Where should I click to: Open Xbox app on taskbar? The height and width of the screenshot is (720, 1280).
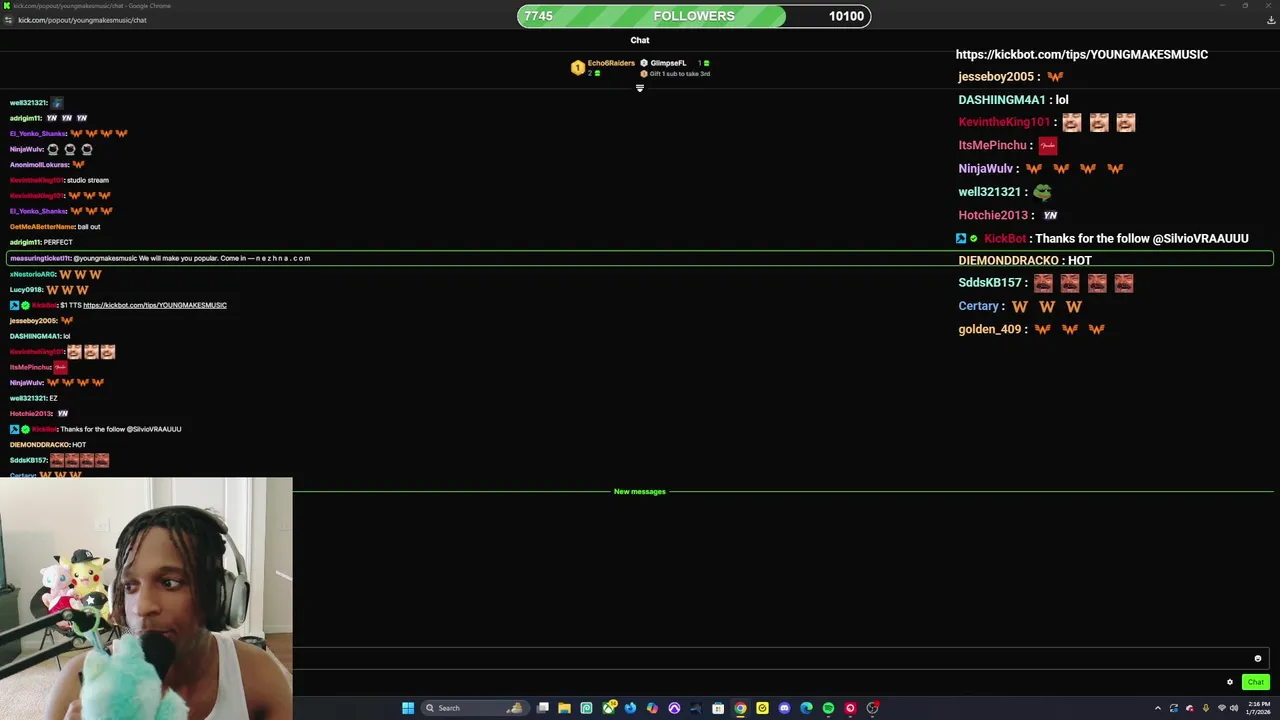pyautogui.click(x=608, y=708)
